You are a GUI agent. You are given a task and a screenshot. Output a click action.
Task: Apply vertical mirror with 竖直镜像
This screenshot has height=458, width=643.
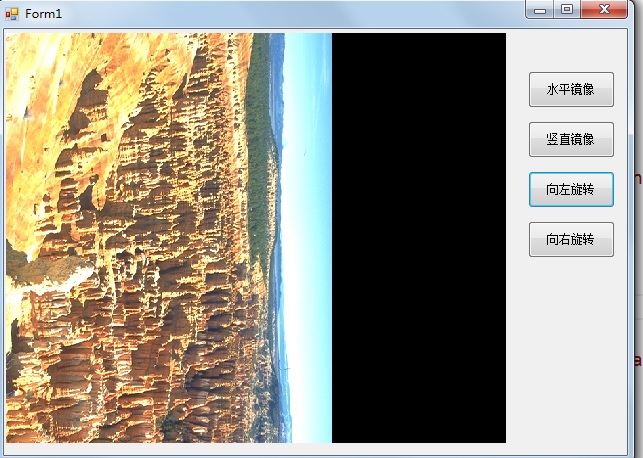[x=571, y=139]
